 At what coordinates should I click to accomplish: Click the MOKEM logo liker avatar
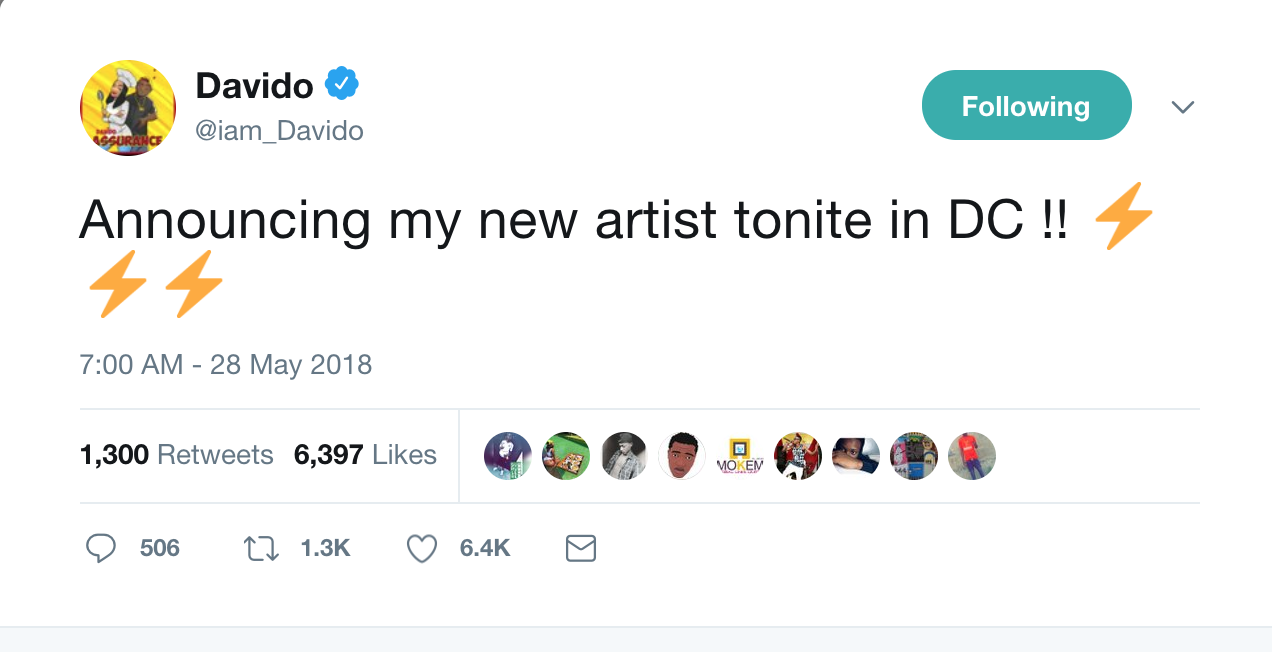point(740,456)
